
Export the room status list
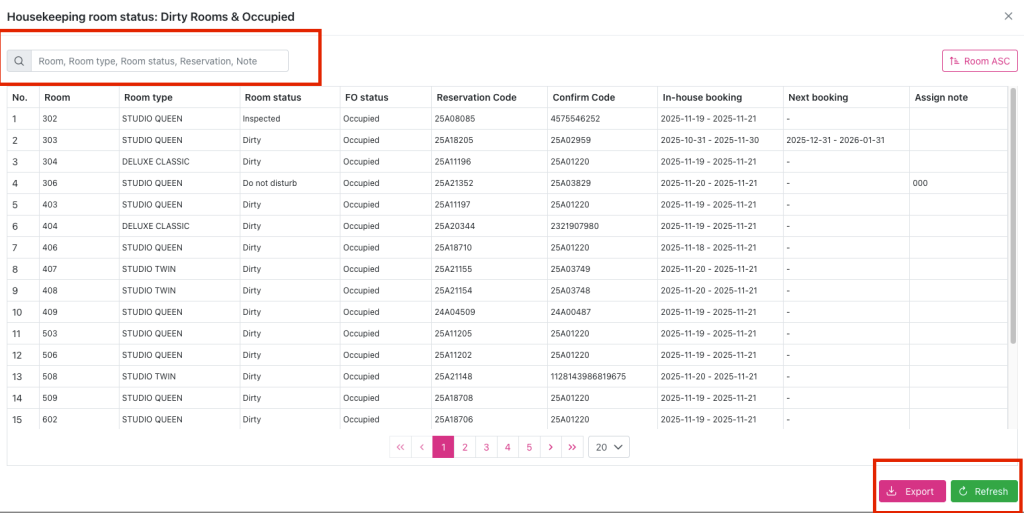click(911, 491)
